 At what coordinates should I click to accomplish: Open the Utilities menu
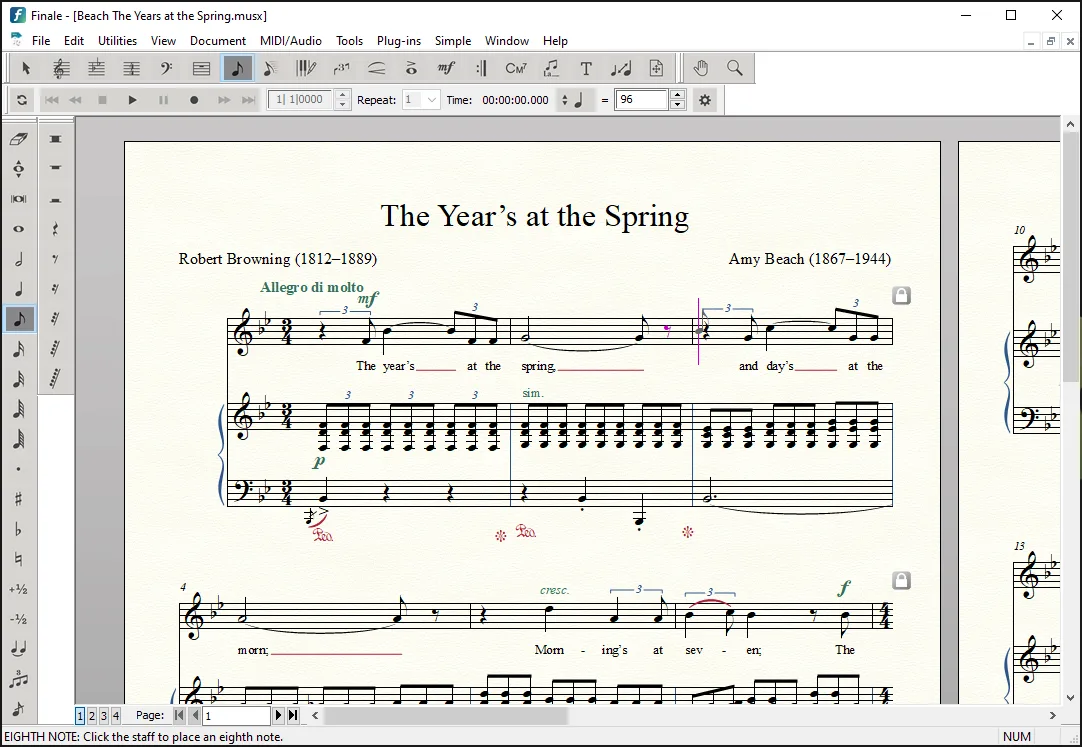(x=117, y=41)
